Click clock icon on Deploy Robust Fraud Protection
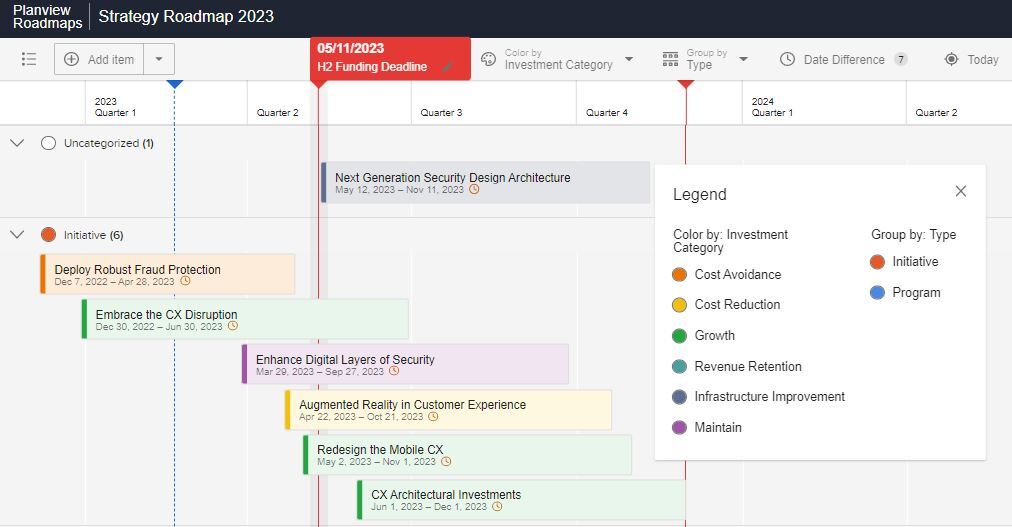The width and height of the screenshot is (1012, 527). tap(185, 281)
